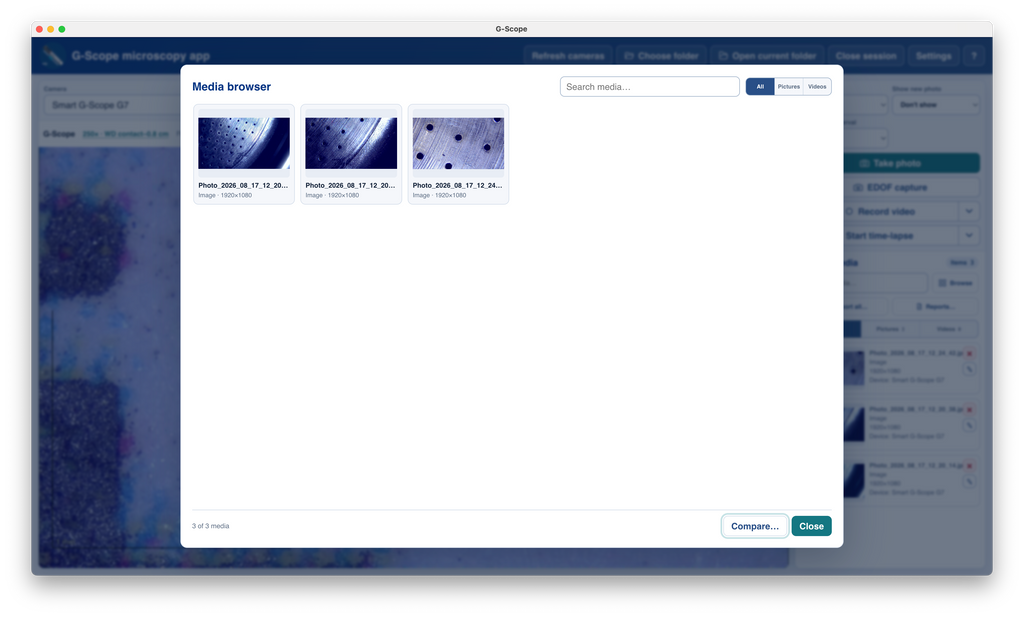
Task: Open the Smart G-Scope G7 camera dropdown
Action: (x=111, y=105)
